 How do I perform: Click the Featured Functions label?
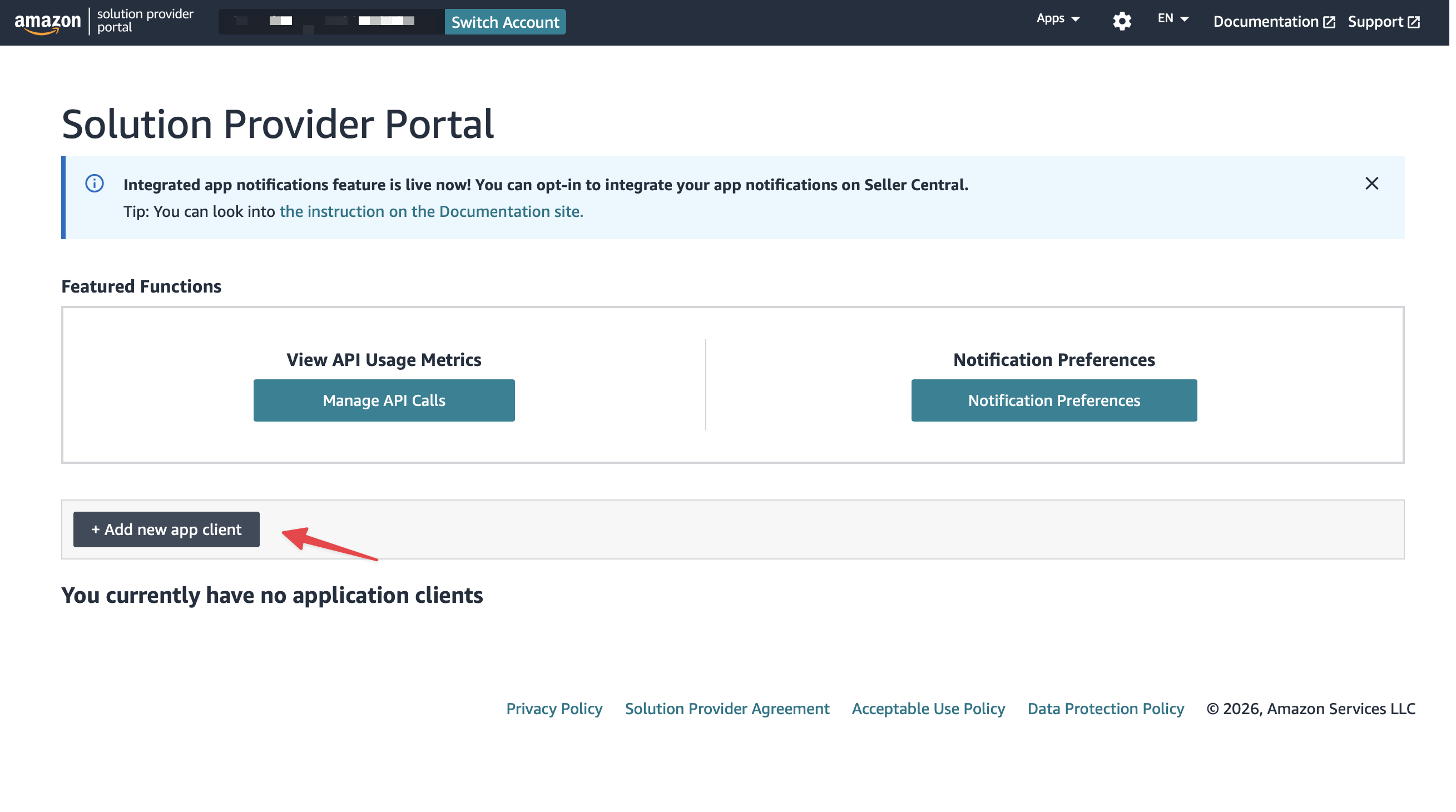[x=141, y=286]
